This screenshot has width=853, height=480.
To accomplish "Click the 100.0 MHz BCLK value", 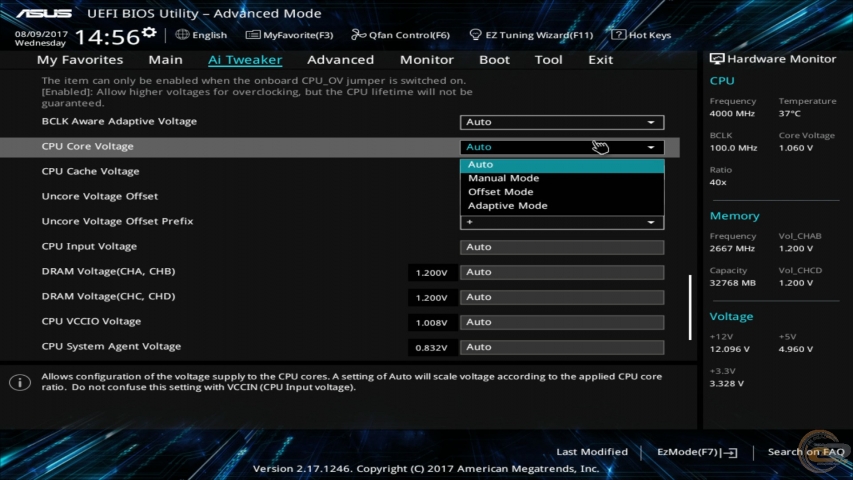I will (x=733, y=148).
